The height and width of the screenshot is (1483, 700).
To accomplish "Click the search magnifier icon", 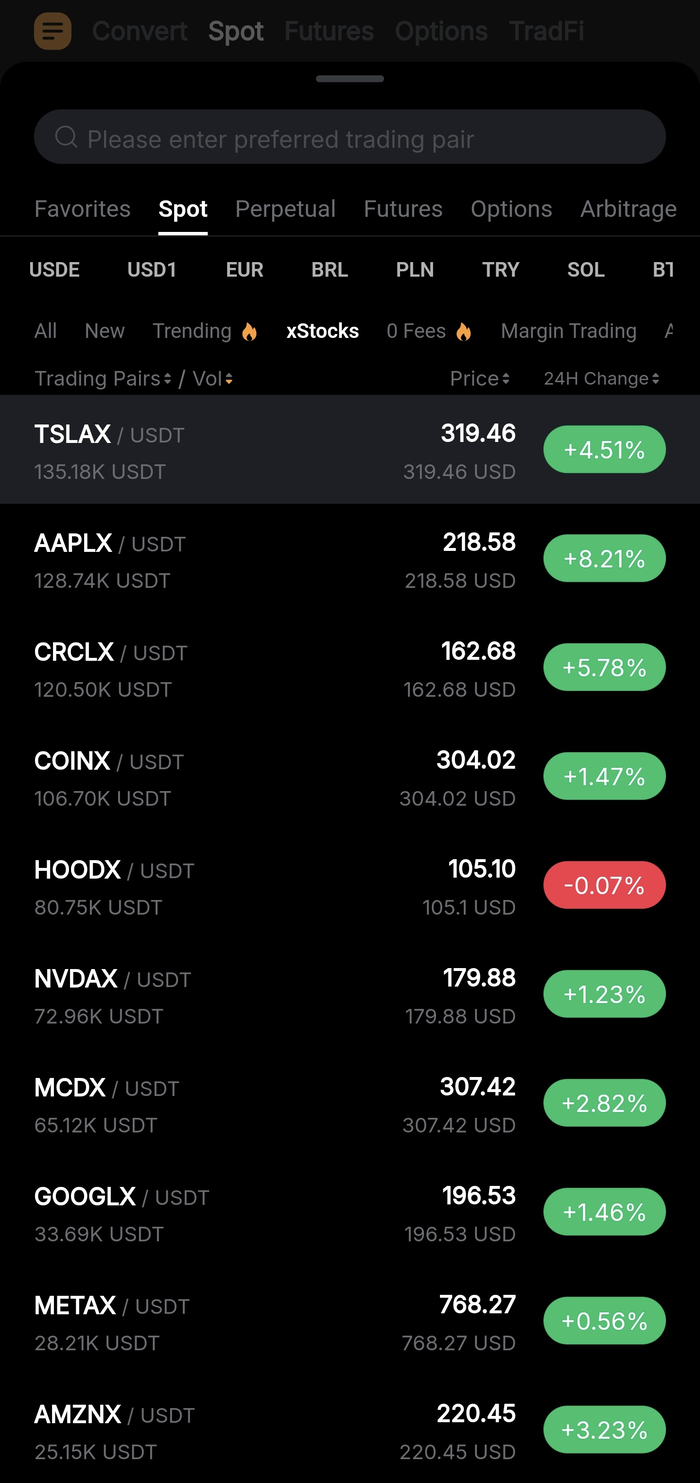I will (x=66, y=137).
